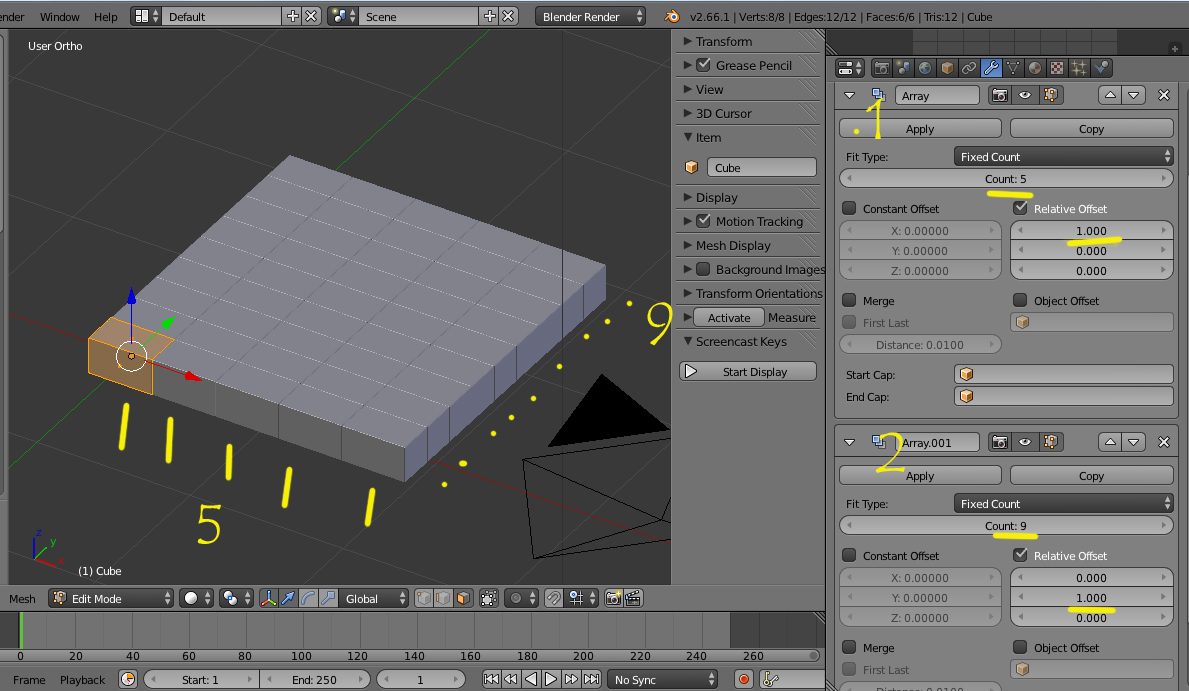Open the Modifiers wrench tab

pos(990,68)
